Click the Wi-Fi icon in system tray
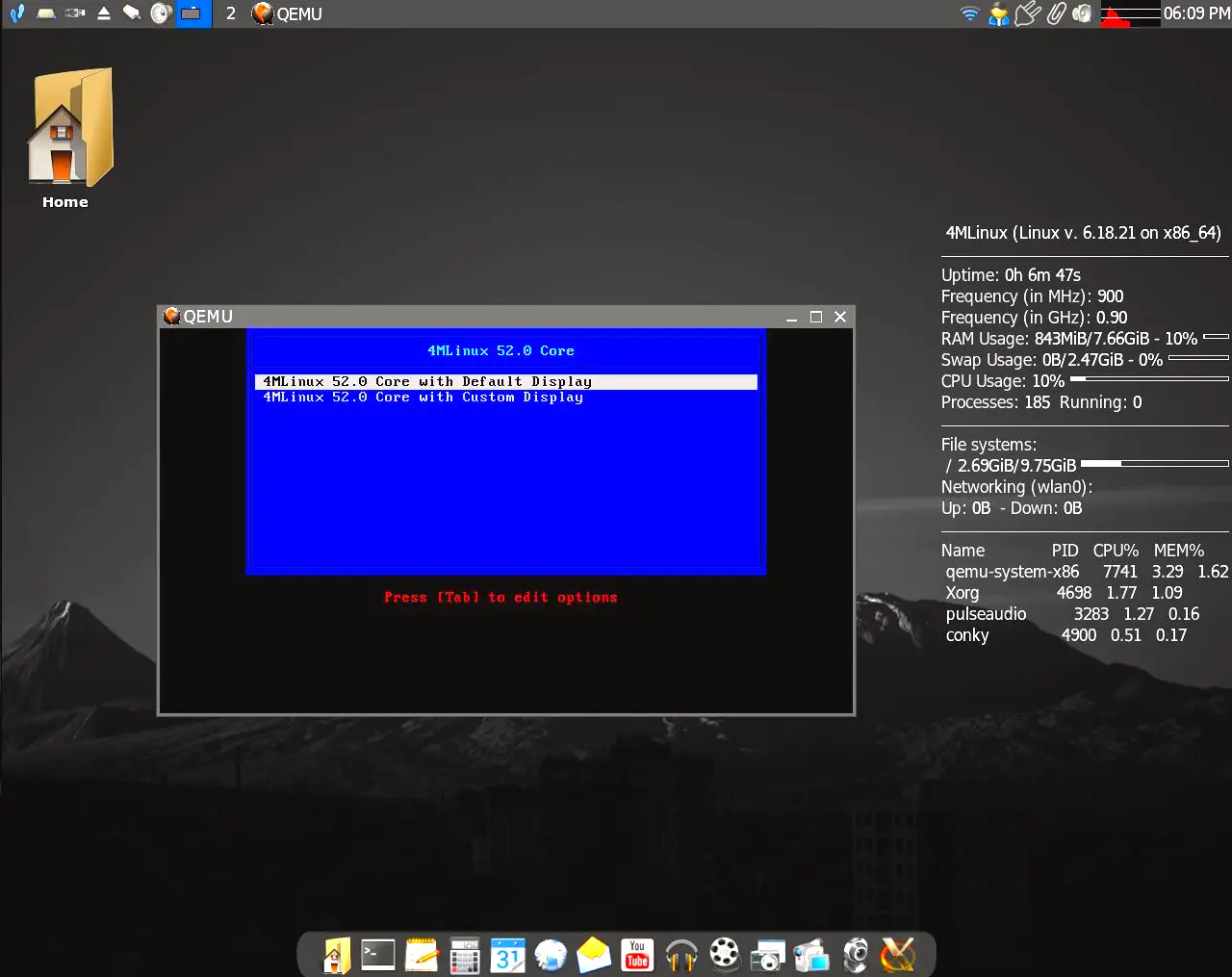 969,13
